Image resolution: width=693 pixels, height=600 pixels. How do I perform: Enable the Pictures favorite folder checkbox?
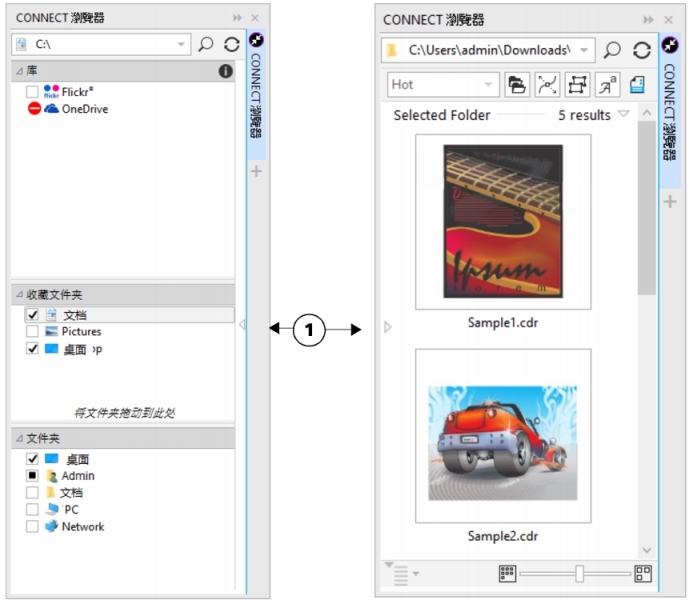[32, 331]
